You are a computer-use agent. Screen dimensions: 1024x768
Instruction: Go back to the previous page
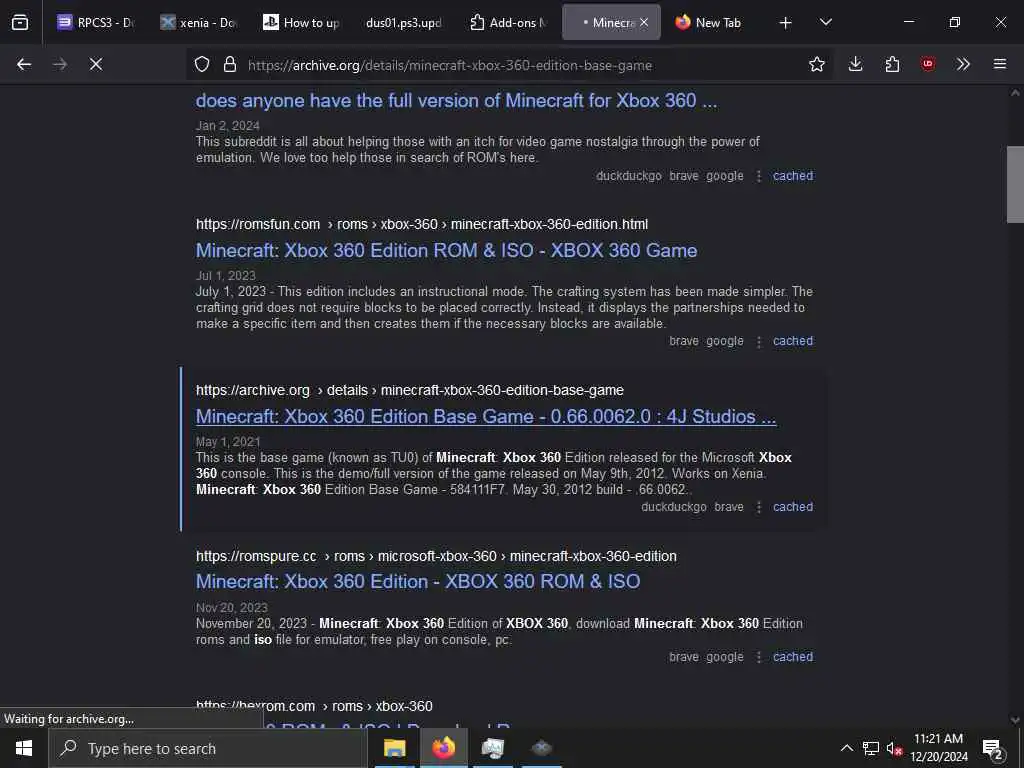[24, 64]
